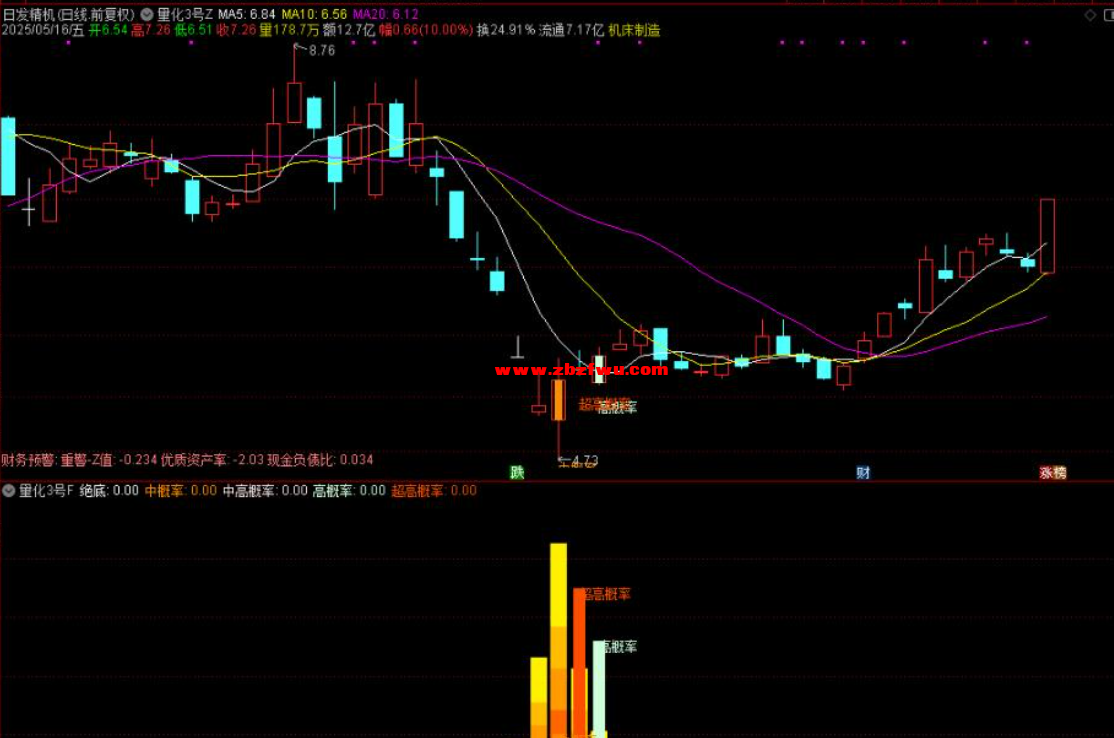Click the orange 中概率: 0.00 value

pos(181,490)
